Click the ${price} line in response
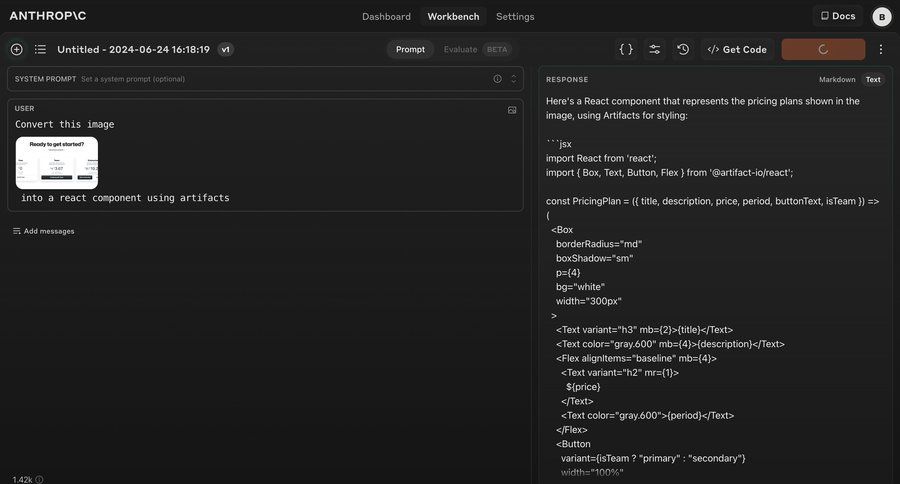 pos(583,387)
